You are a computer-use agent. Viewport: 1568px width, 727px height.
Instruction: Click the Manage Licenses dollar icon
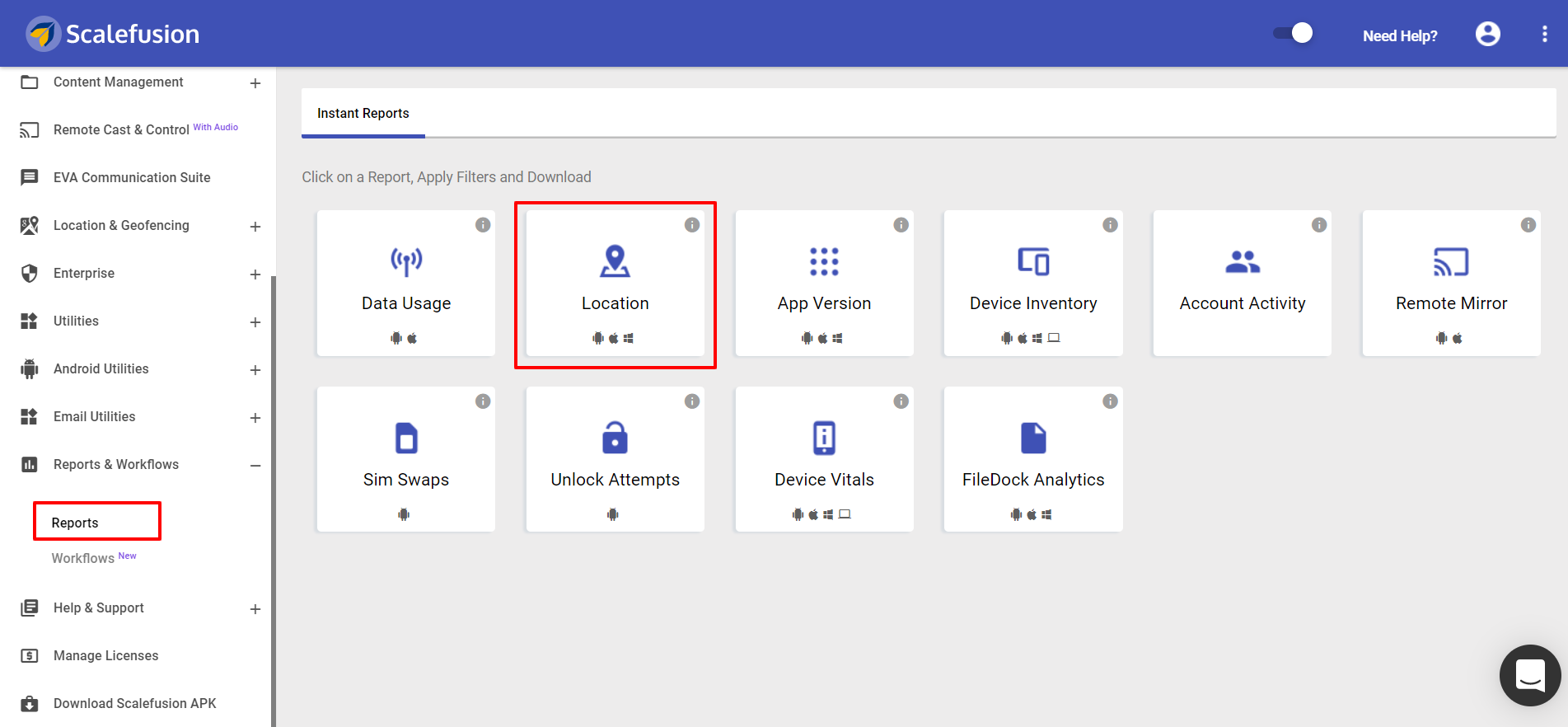click(x=30, y=655)
